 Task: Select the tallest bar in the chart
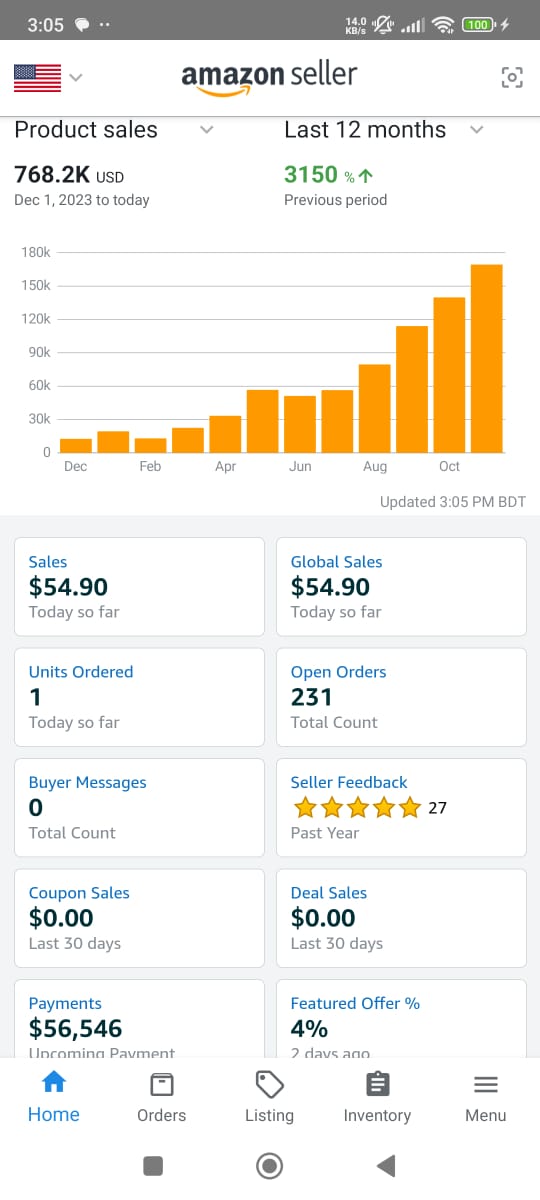coord(486,358)
